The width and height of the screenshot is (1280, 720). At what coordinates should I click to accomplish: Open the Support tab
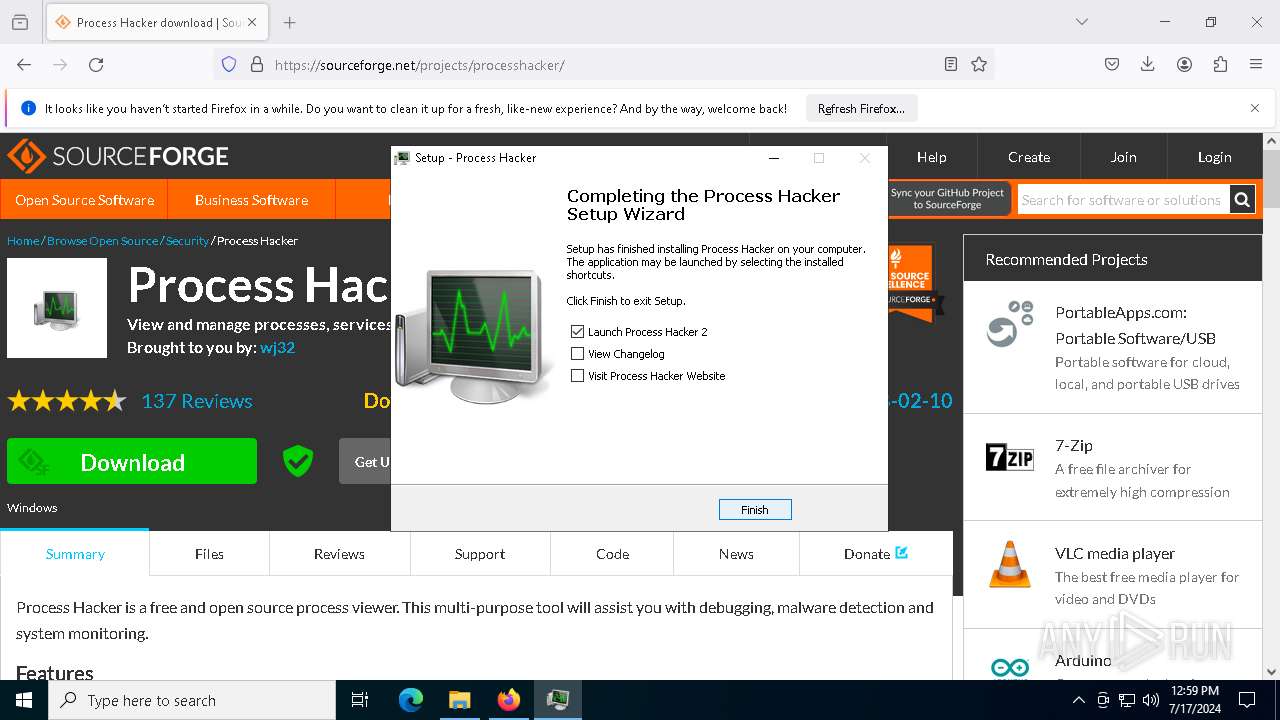point(480,554)
